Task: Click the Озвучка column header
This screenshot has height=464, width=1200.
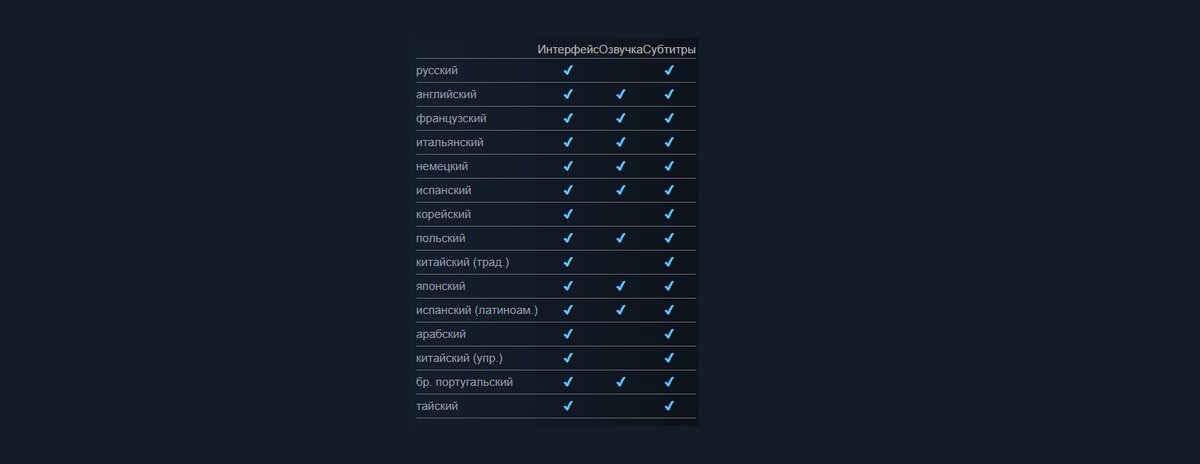Action: click(x=620, y=49)
